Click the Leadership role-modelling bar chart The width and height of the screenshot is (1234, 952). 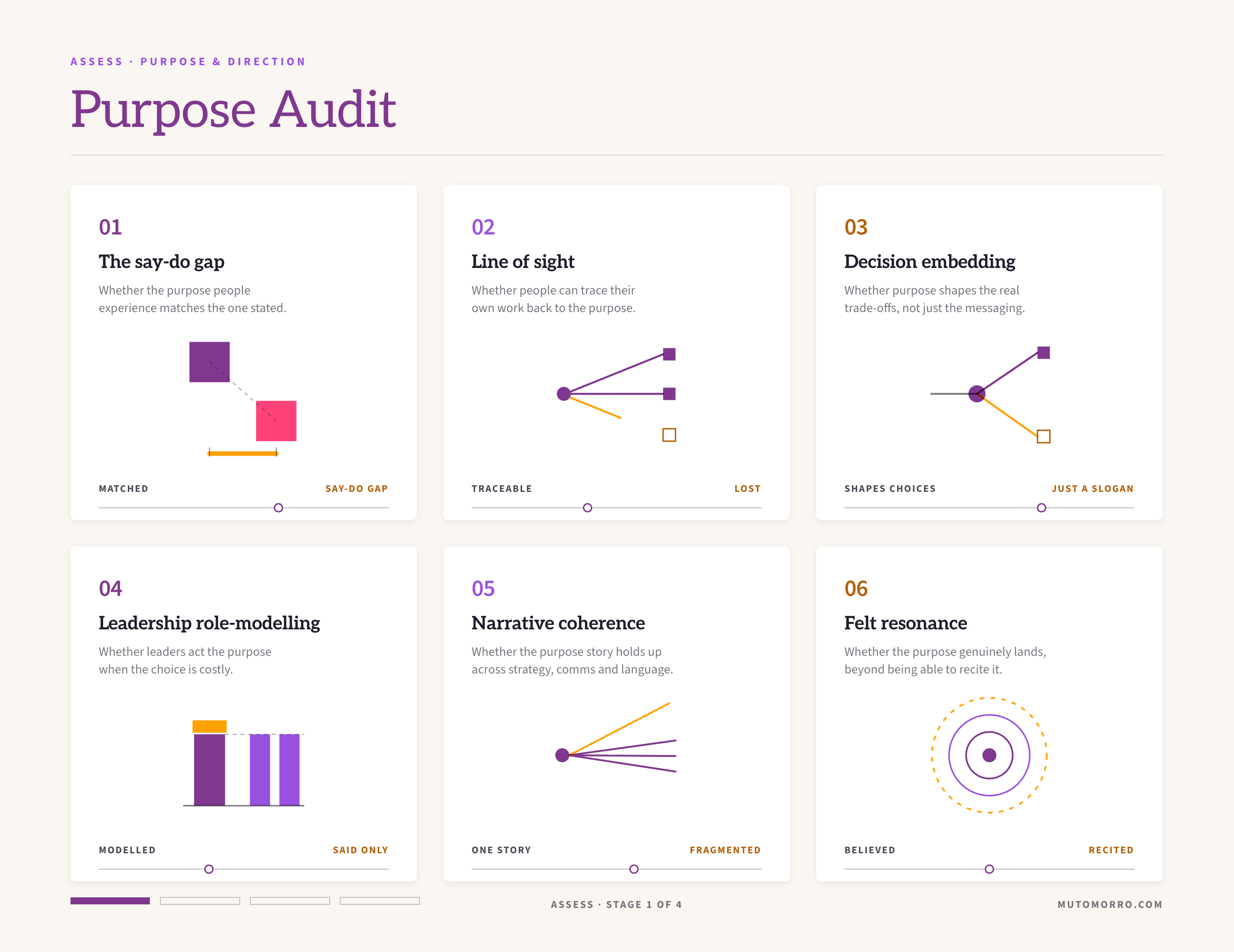[x=244, y=763]
